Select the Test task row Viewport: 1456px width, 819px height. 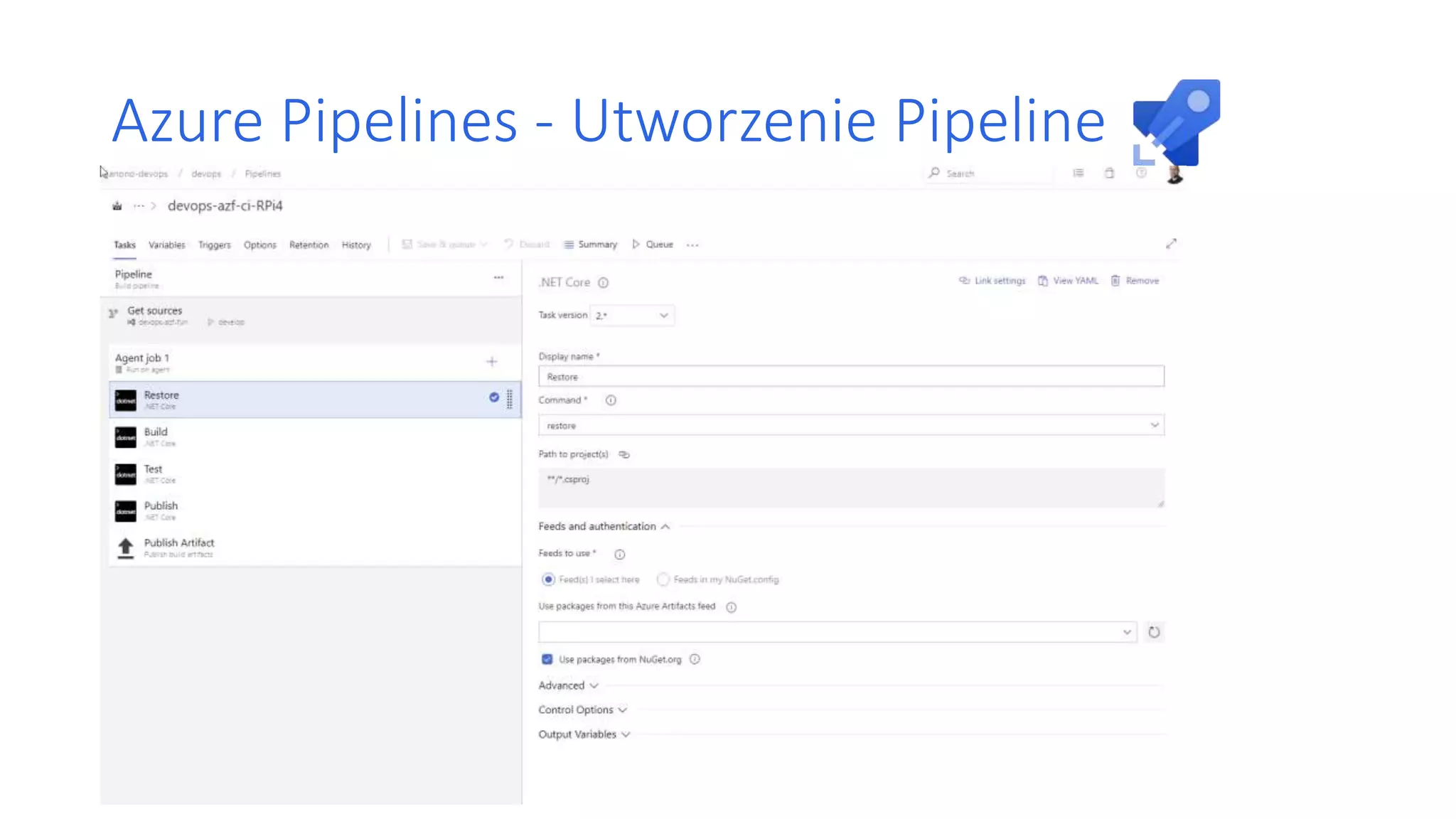(x=315, y=474)
